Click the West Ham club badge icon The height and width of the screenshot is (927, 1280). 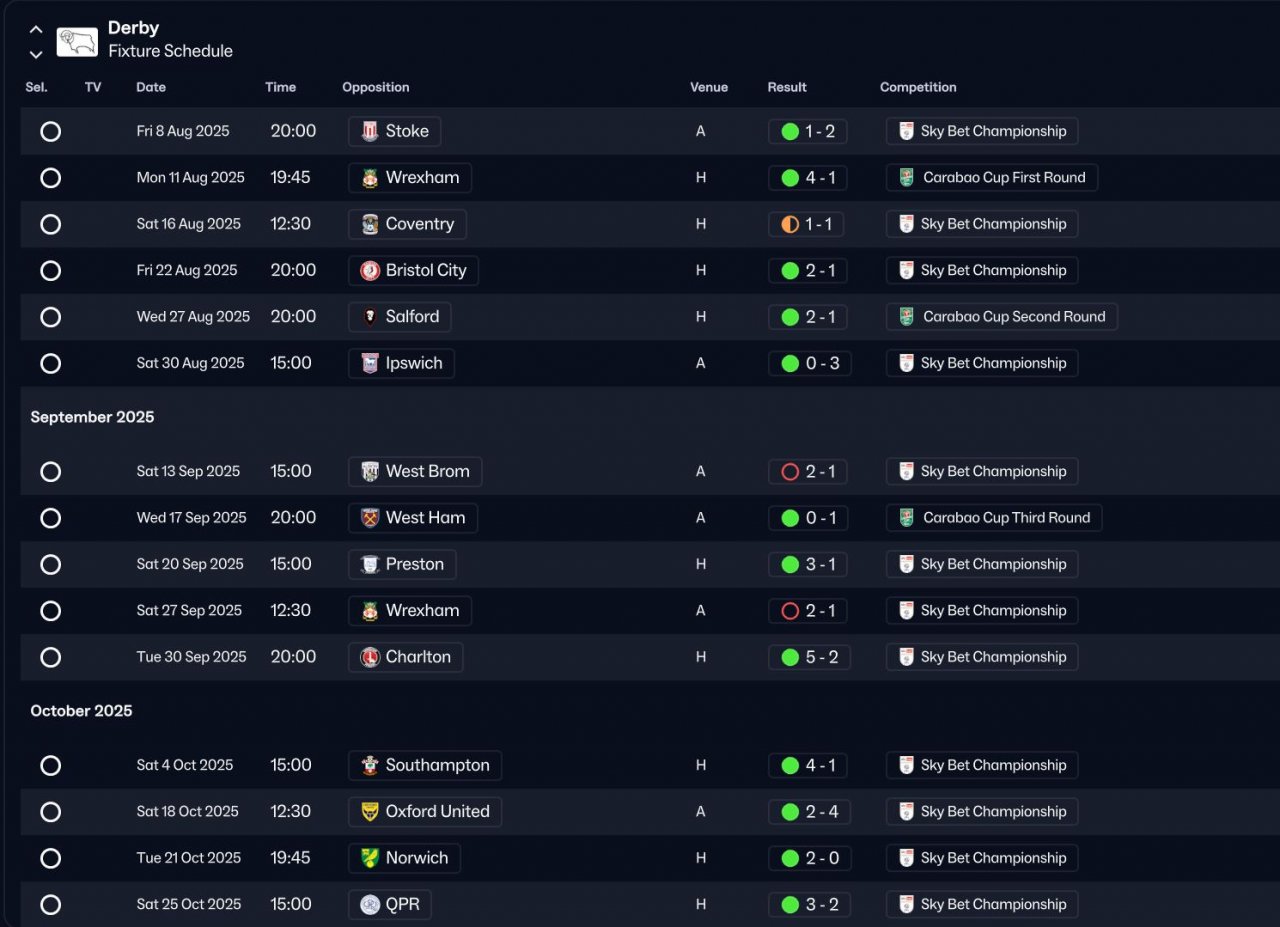[370, 518]
